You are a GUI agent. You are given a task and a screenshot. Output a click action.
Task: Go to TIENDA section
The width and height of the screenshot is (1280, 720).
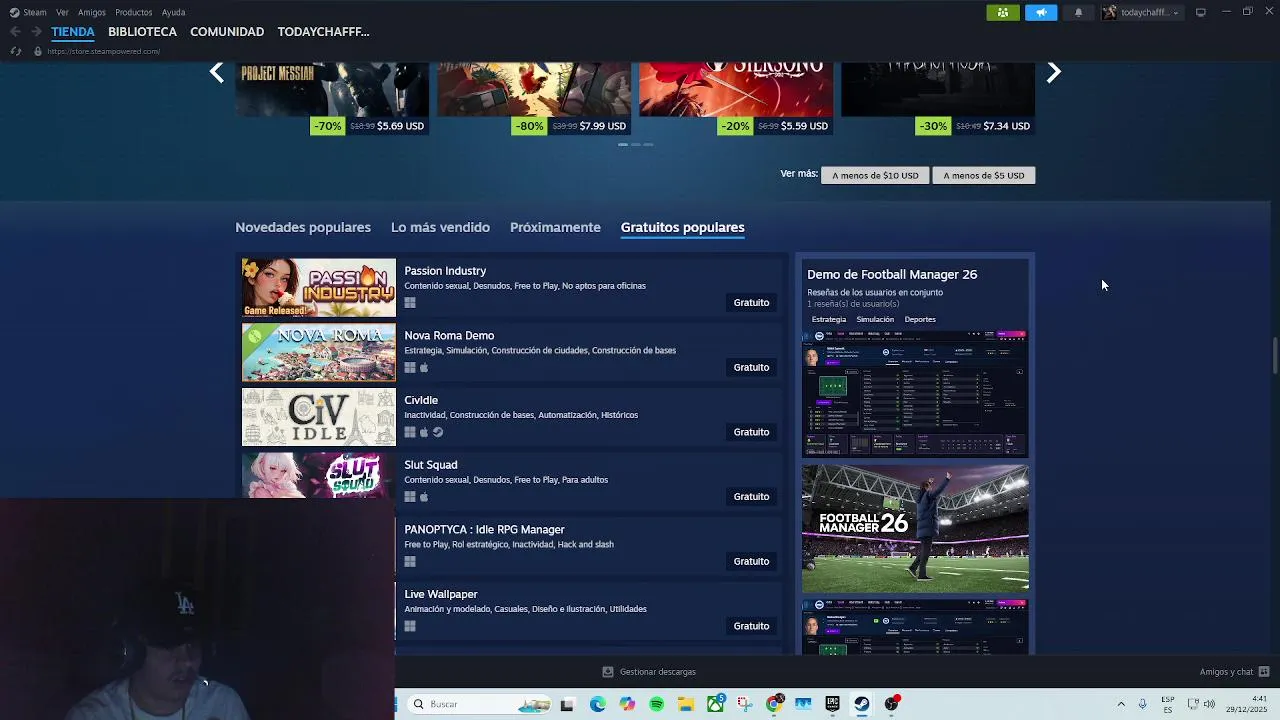[73, 31]
